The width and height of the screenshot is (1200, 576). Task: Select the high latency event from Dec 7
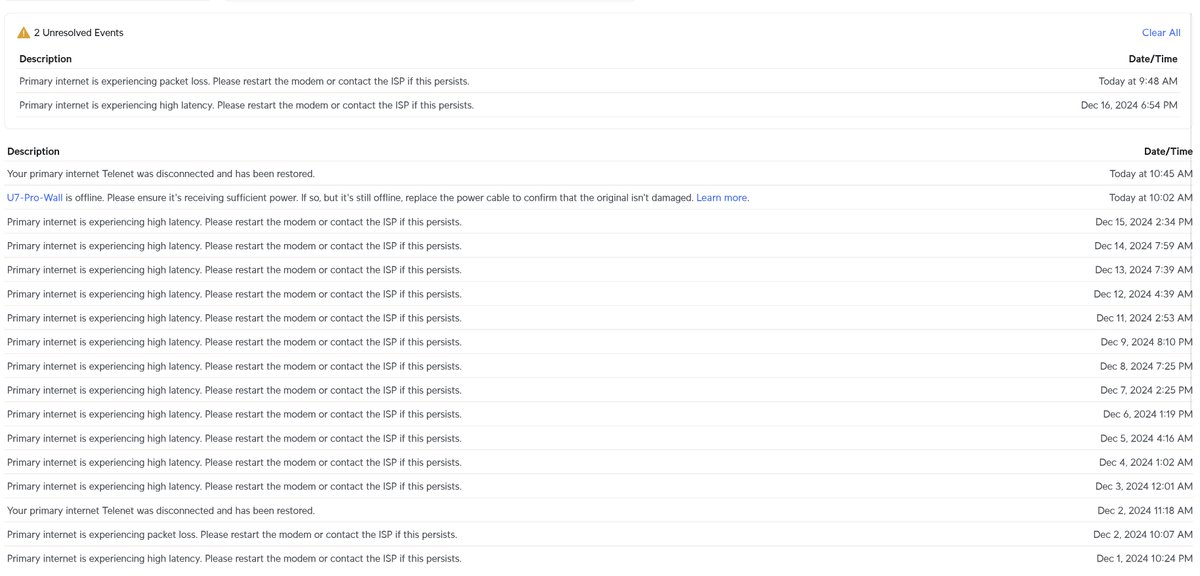[599, 390]
